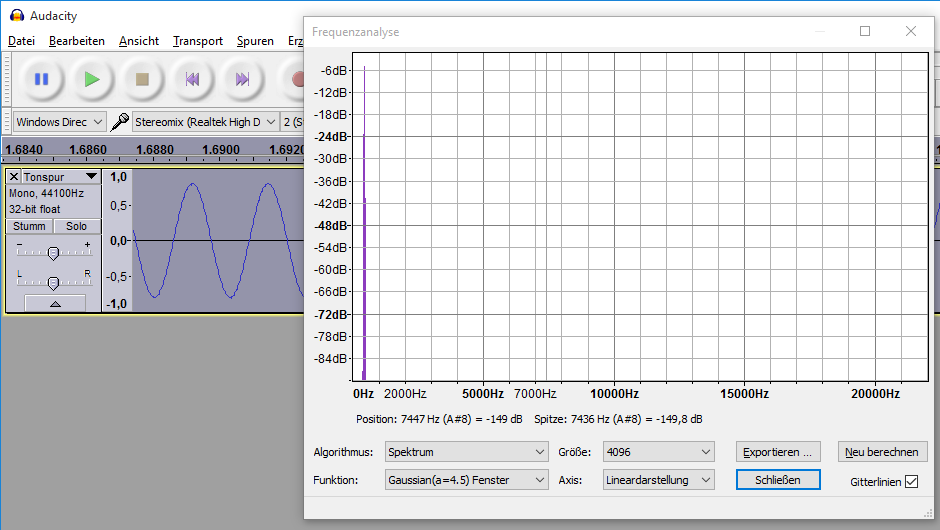
Task: Close the Tonspur track with the X
Action: pyautogui.click(x=14, y=177)
